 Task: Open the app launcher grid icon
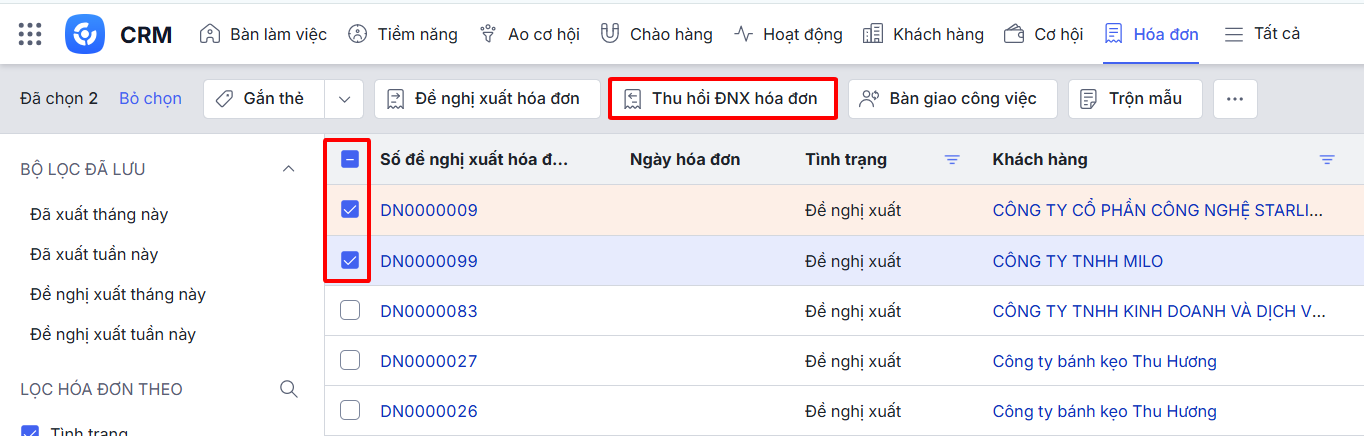pyautogui.click(x=30, y=34)
